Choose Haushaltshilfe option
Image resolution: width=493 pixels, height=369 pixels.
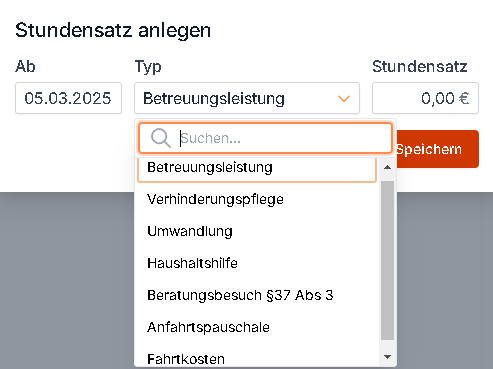[x=257, y=263]
